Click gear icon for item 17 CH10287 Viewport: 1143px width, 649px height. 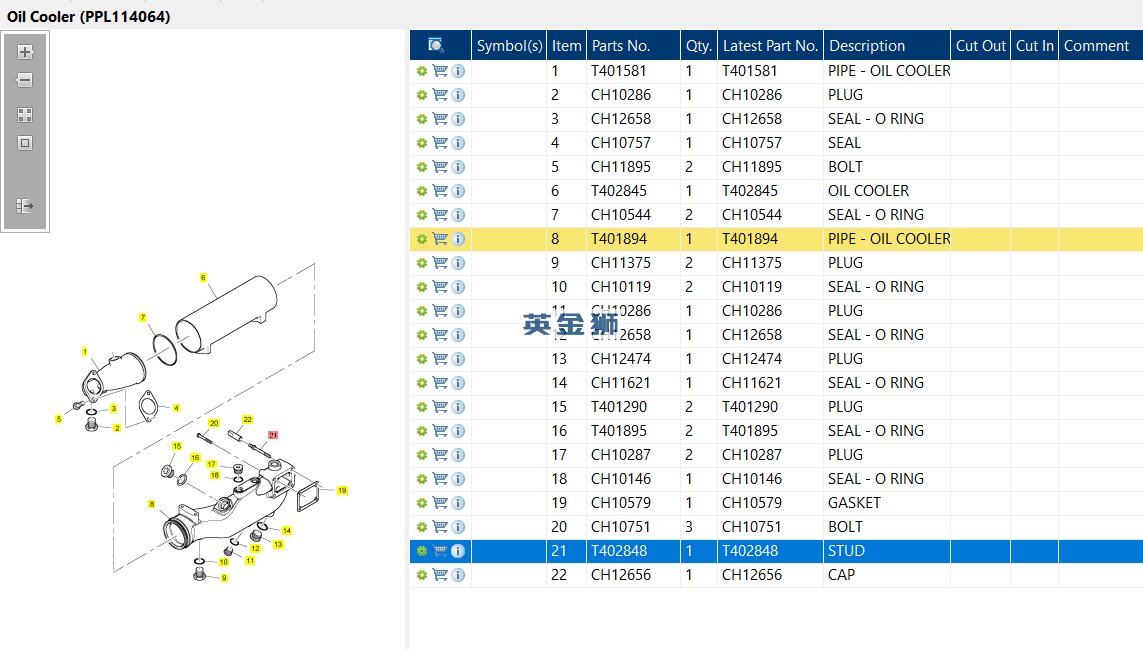tap(421, 455)
